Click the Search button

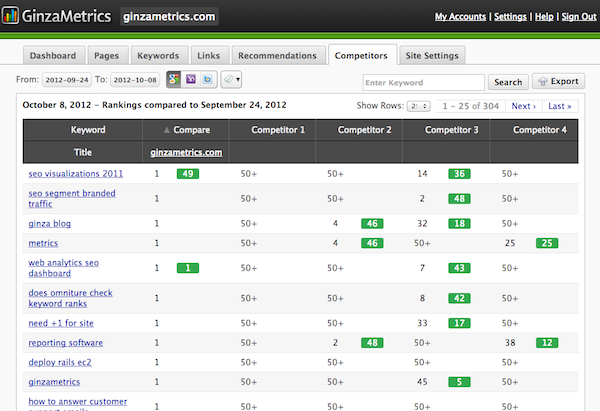(x=508, y=82)
